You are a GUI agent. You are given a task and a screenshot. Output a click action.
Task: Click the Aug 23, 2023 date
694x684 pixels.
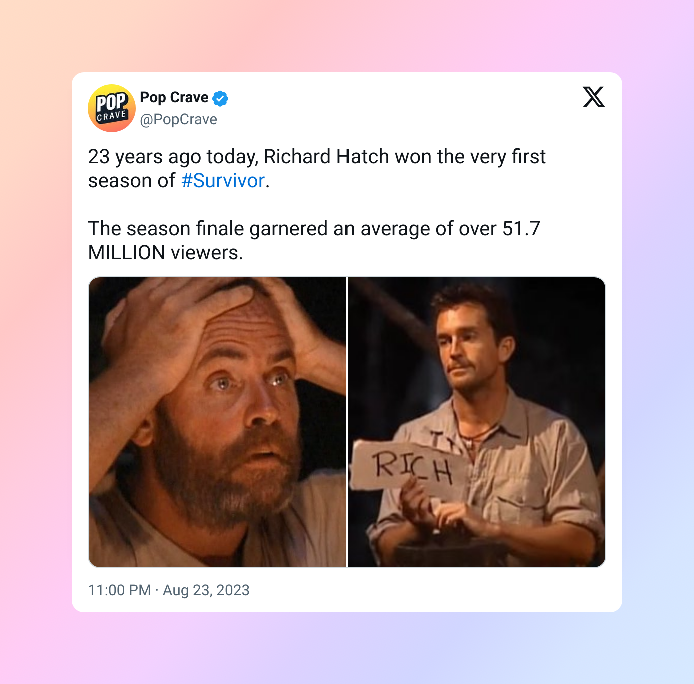(206, 590)
